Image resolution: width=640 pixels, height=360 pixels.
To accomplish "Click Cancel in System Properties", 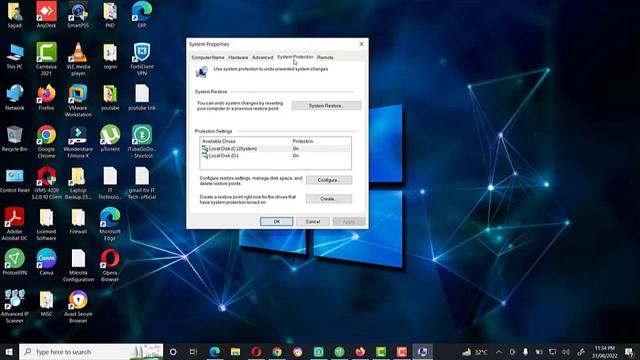I will (x=313, y=222).
